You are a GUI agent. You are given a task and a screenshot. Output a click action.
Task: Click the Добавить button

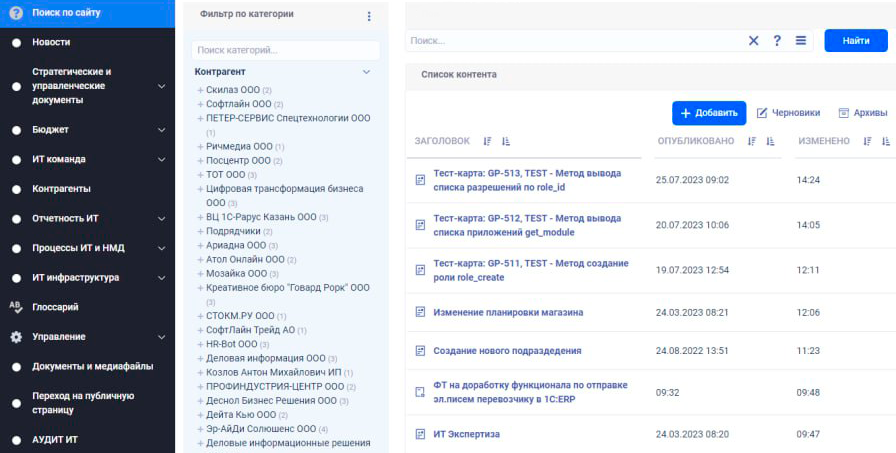click(x=709, y=113)
